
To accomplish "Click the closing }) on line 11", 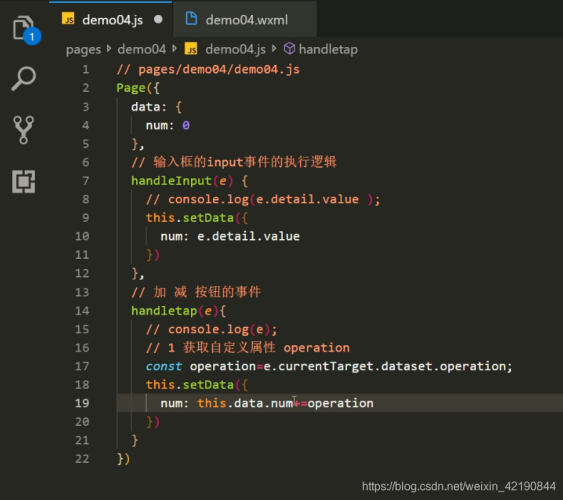I will coord(153,255).
